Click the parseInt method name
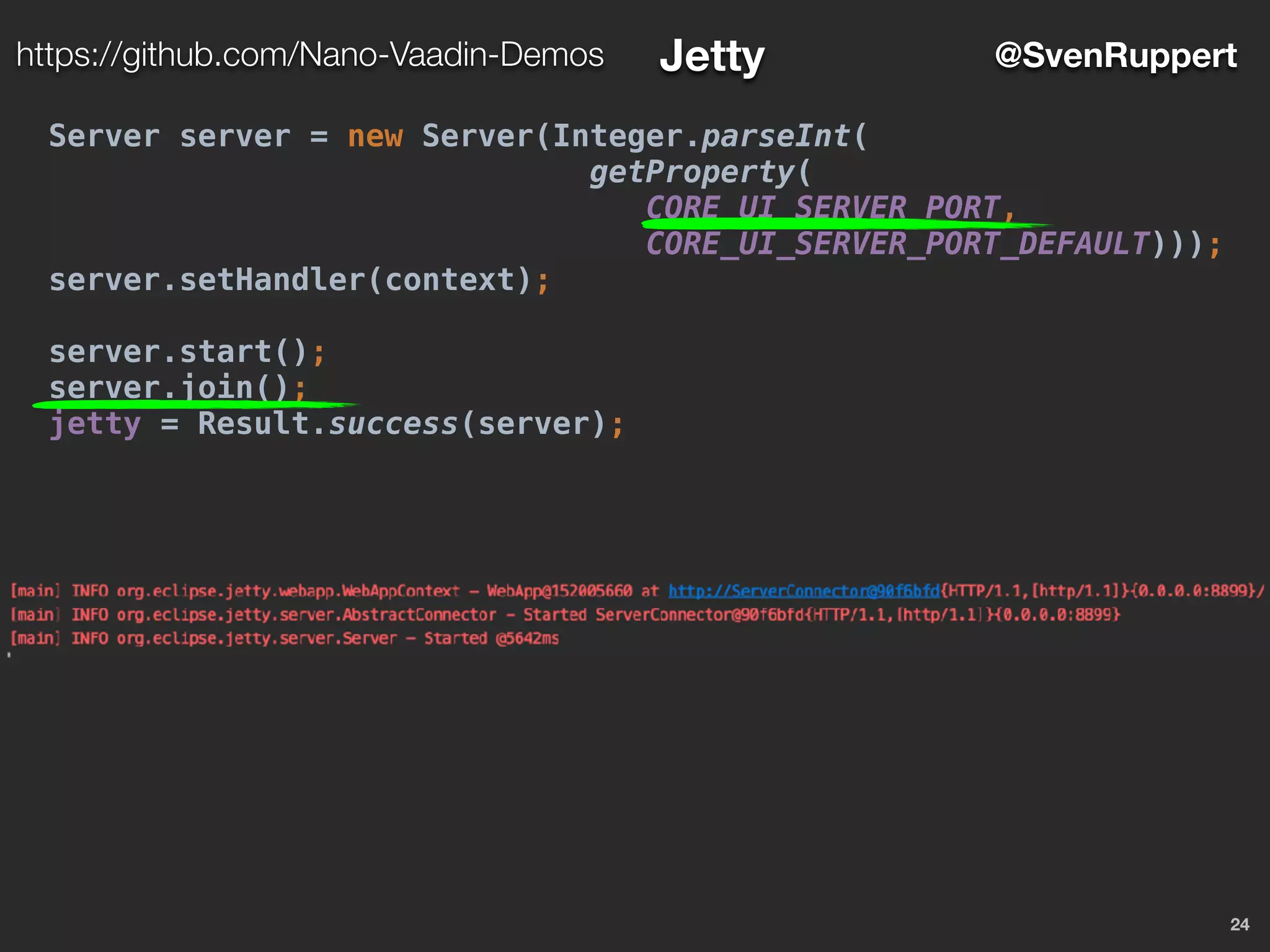 click(x=775, y=136)
